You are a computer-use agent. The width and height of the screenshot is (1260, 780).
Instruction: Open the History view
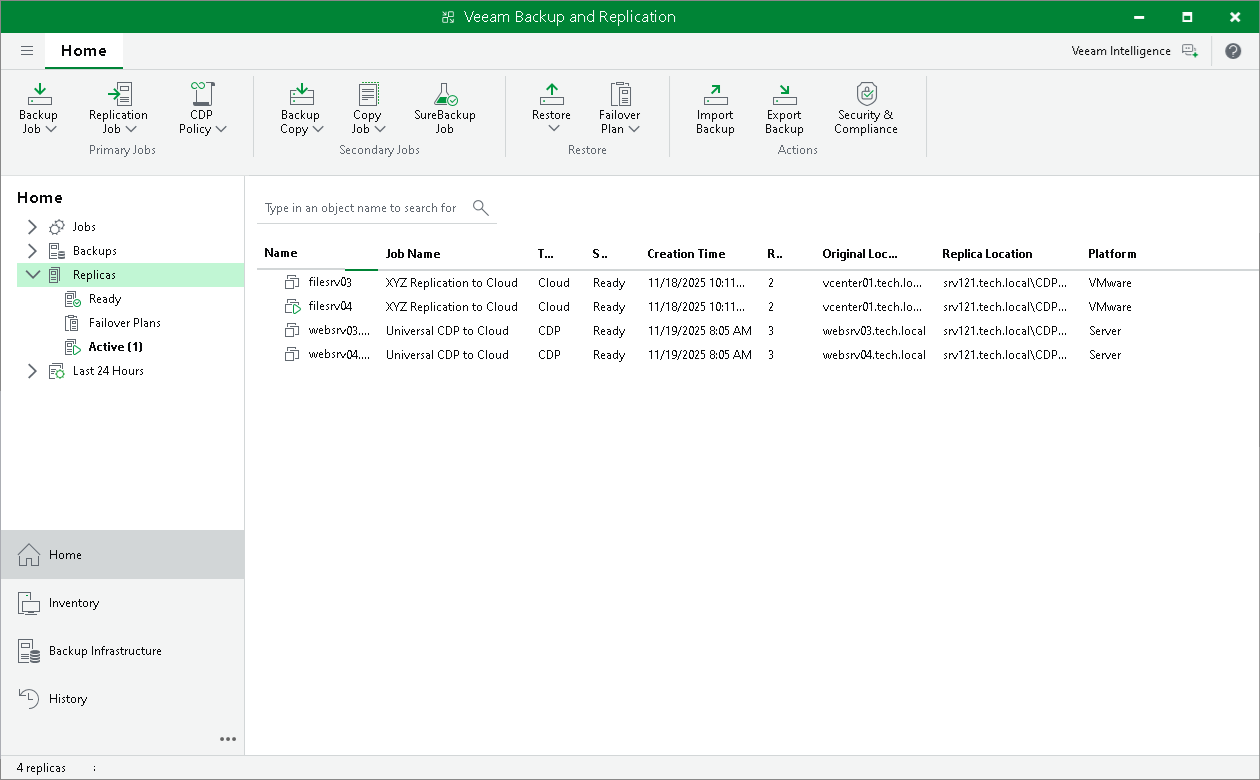click(x=66, y=698)
